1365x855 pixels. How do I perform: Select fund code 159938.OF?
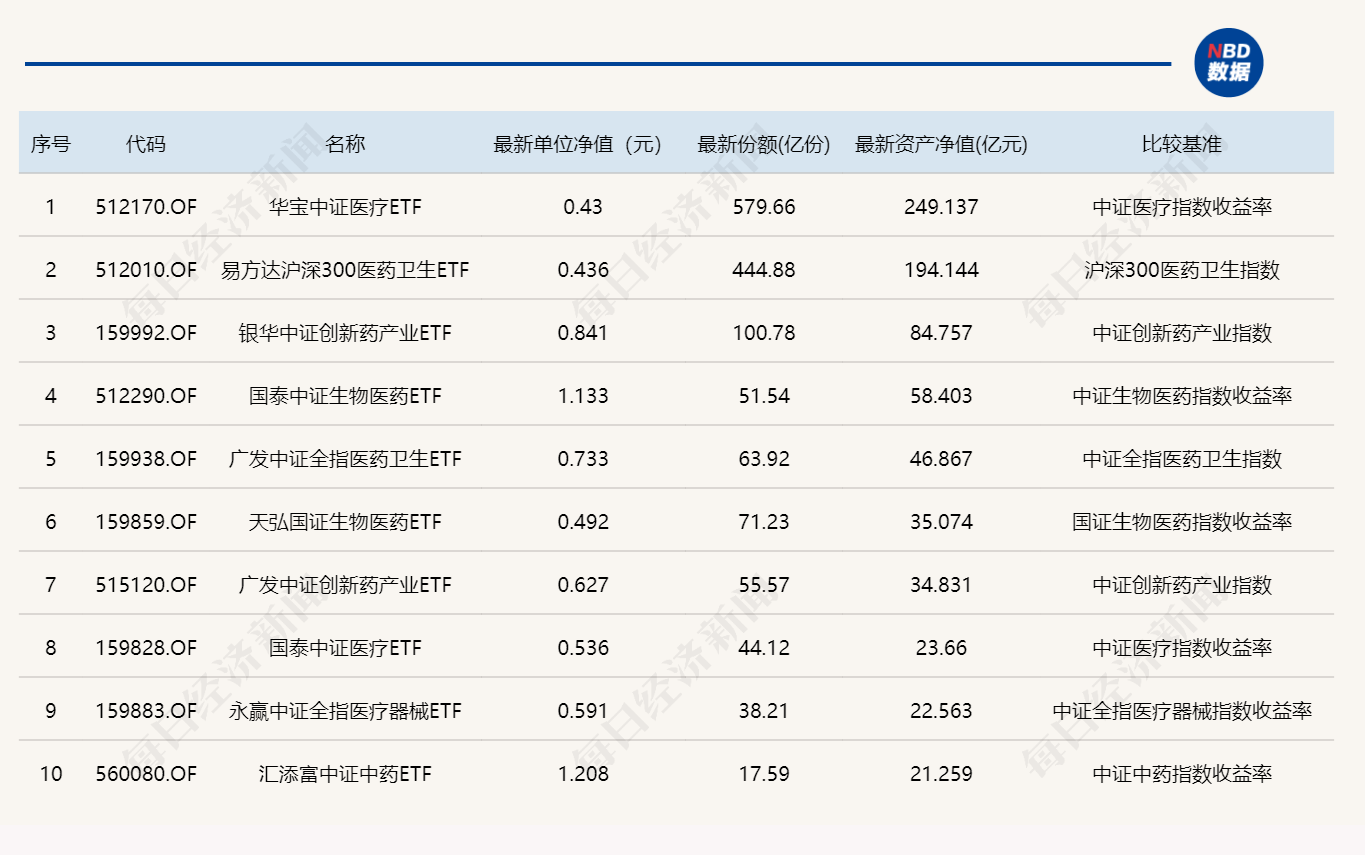[146, 459]
